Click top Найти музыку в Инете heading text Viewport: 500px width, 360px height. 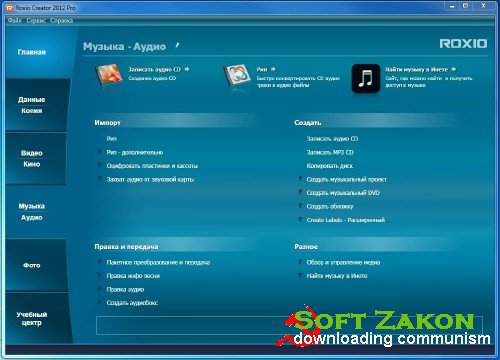(416, 69)
